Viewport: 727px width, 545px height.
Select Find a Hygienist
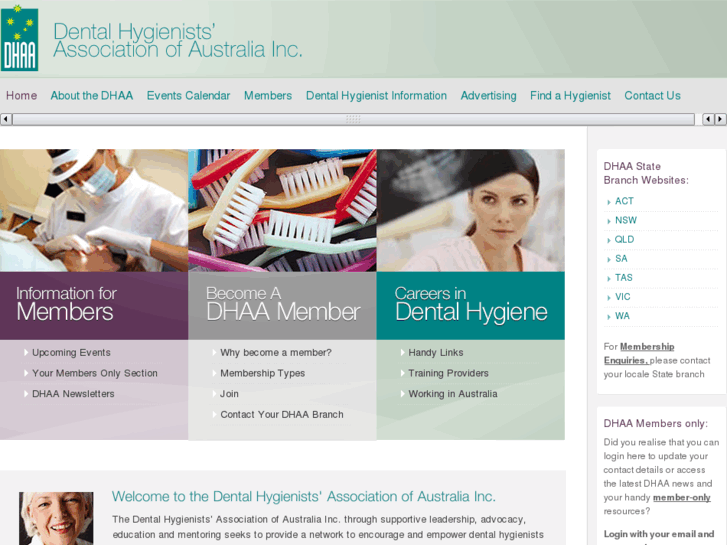(570, 96)
